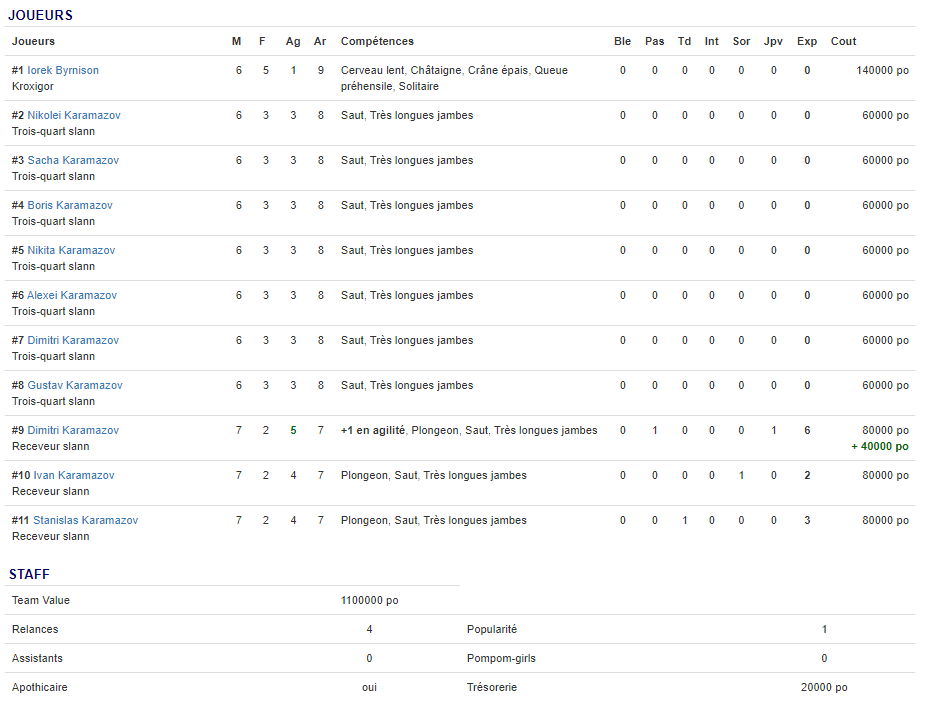Open Nikita Karamazov's player details
The image size is (926, 715).
tap(71, 251)
